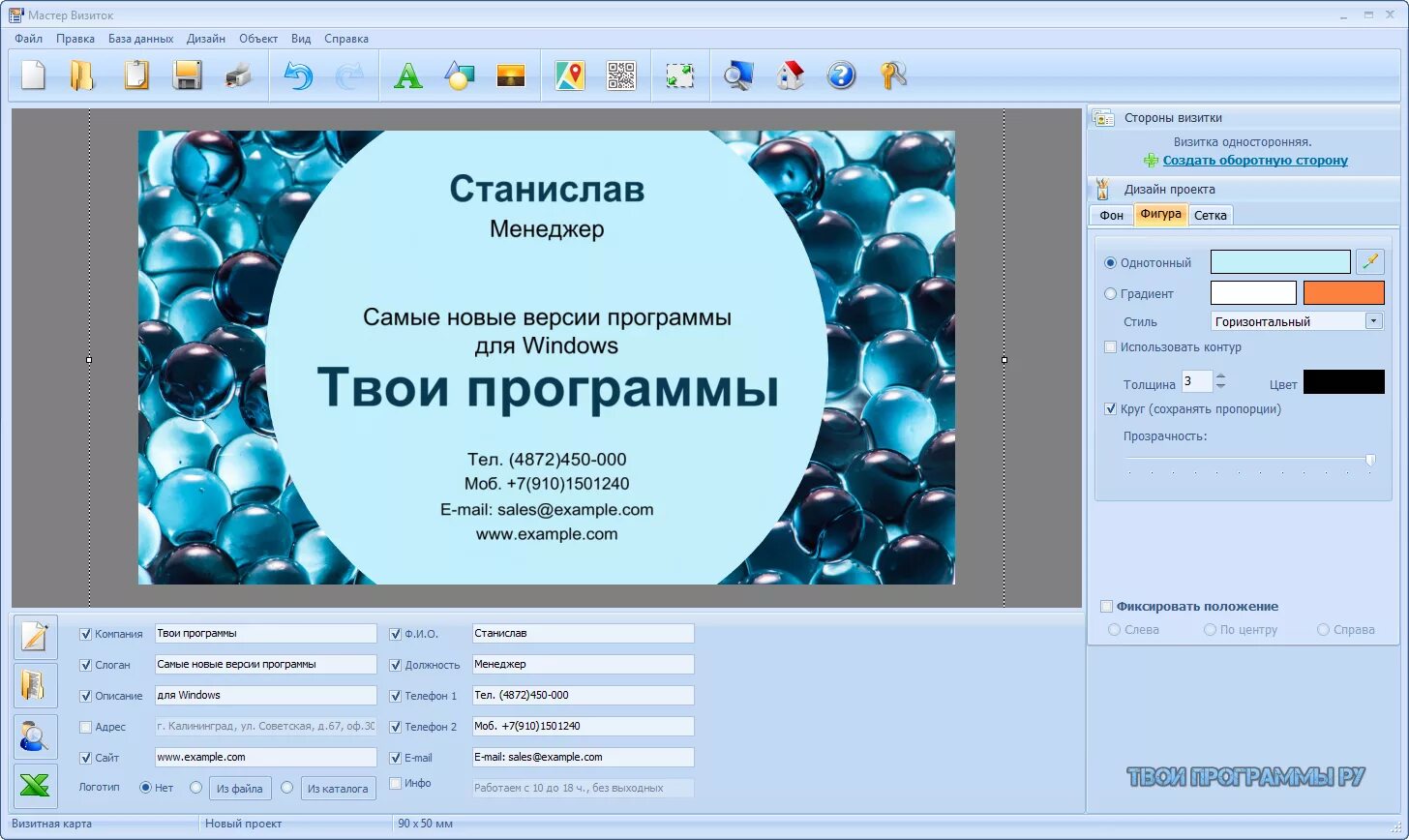
Task: Print the card via printer icon
Action: click(238, 75)
